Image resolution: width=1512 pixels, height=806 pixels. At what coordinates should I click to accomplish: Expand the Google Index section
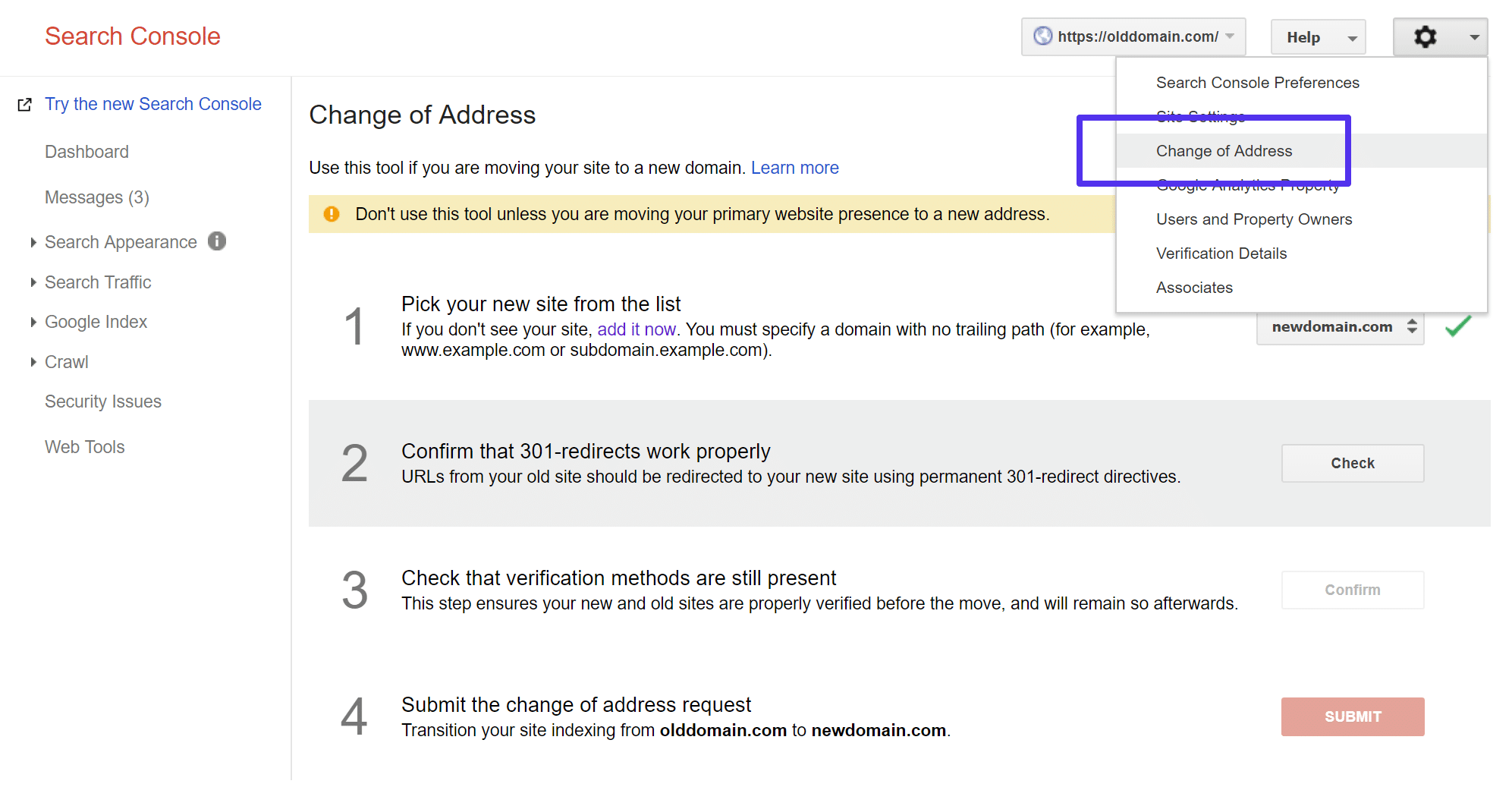tap(96, 321)
